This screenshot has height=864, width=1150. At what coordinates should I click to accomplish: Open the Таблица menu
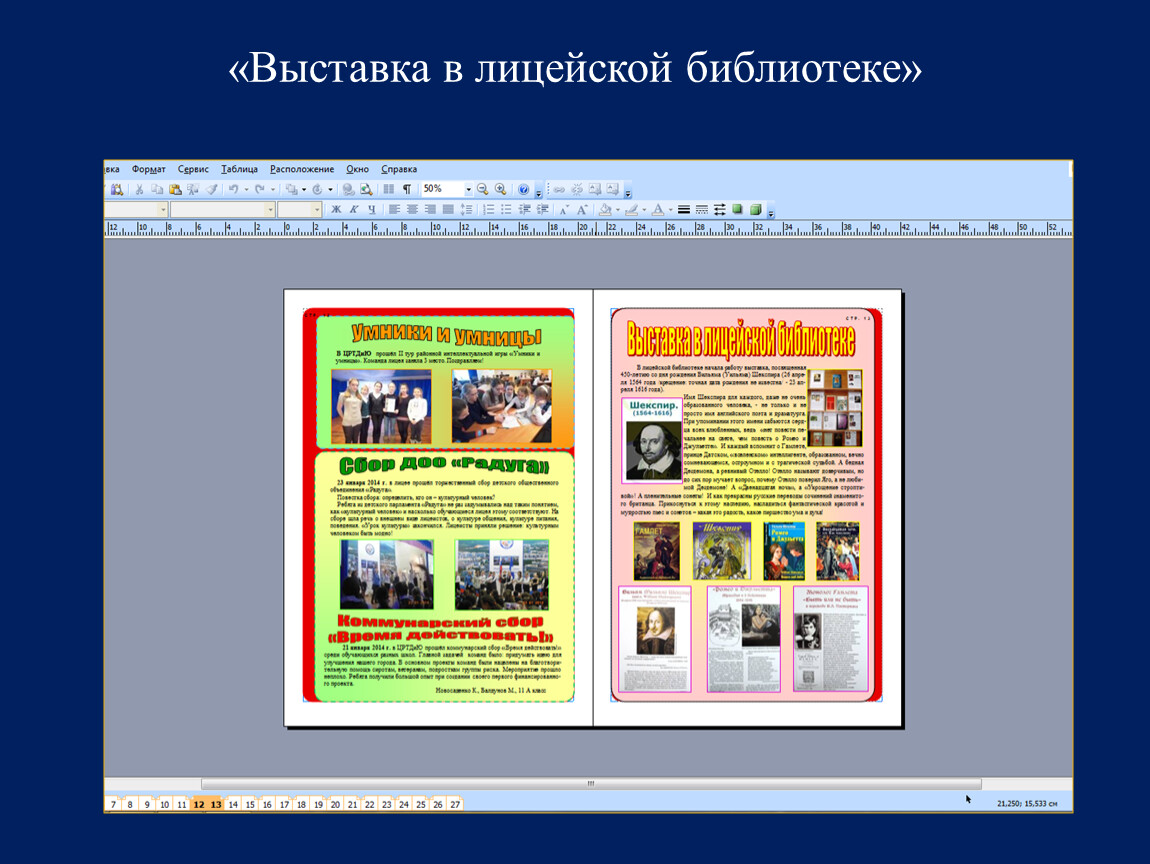[240, 169]
